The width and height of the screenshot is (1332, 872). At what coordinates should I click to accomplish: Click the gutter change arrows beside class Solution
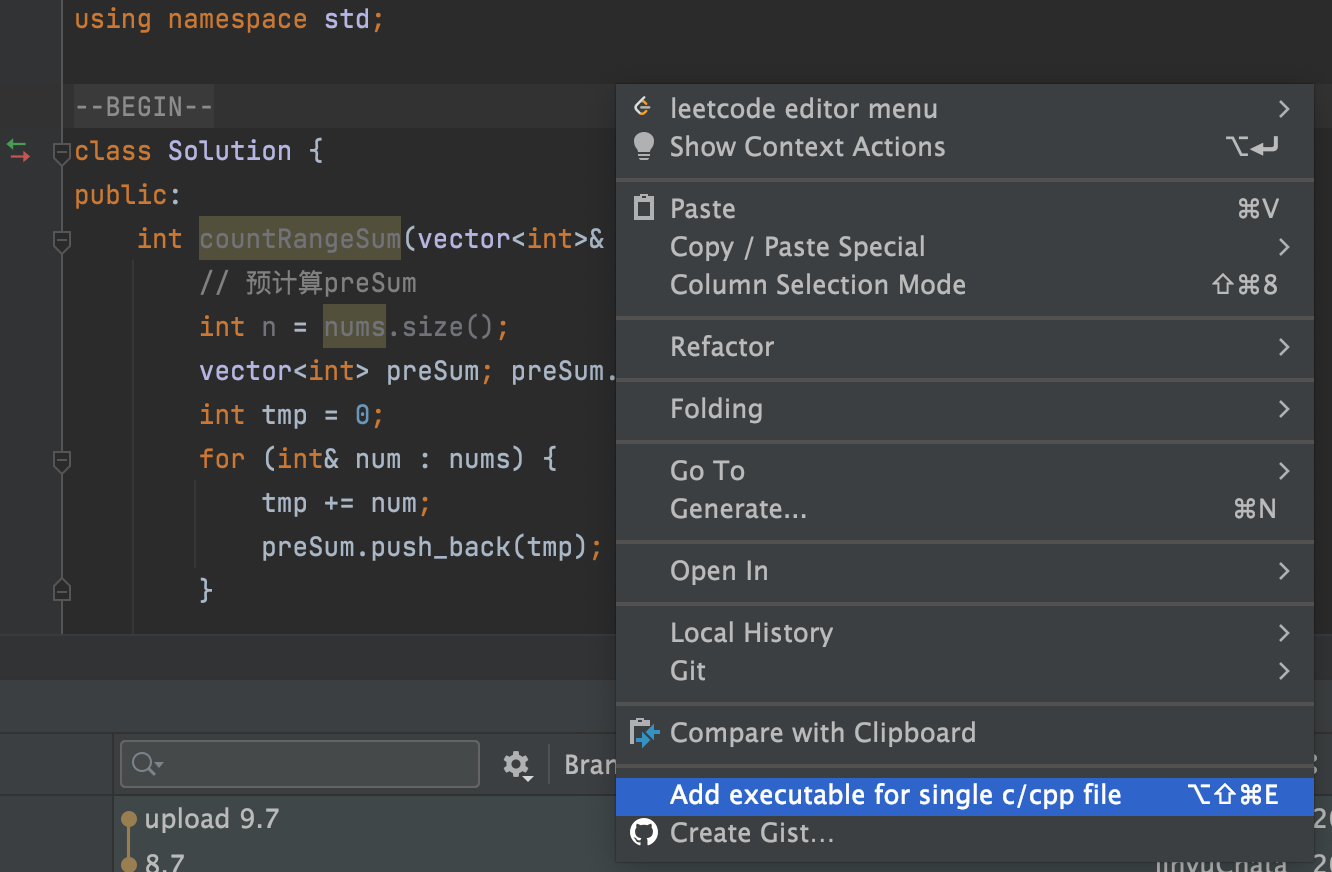[18, 151]
